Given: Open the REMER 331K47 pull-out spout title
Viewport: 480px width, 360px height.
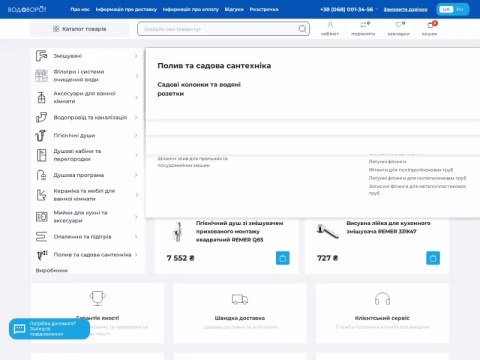Looking at the screenshot, I should coord(388,227).
